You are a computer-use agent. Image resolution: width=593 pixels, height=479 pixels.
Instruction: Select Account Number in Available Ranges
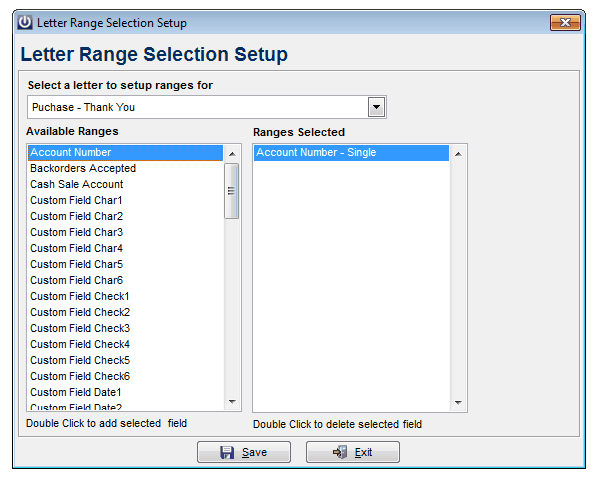[x=125, y=153]
